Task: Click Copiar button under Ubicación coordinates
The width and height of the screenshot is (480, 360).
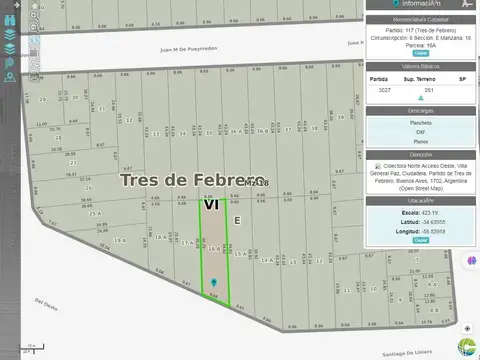Action: [421, 240]
